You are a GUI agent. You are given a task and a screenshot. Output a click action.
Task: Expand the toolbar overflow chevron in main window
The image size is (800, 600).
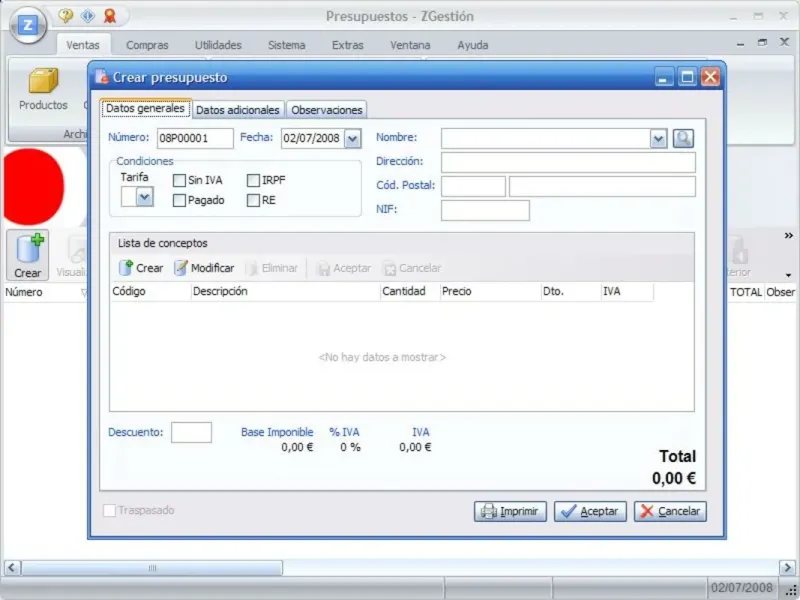(788, 235)
